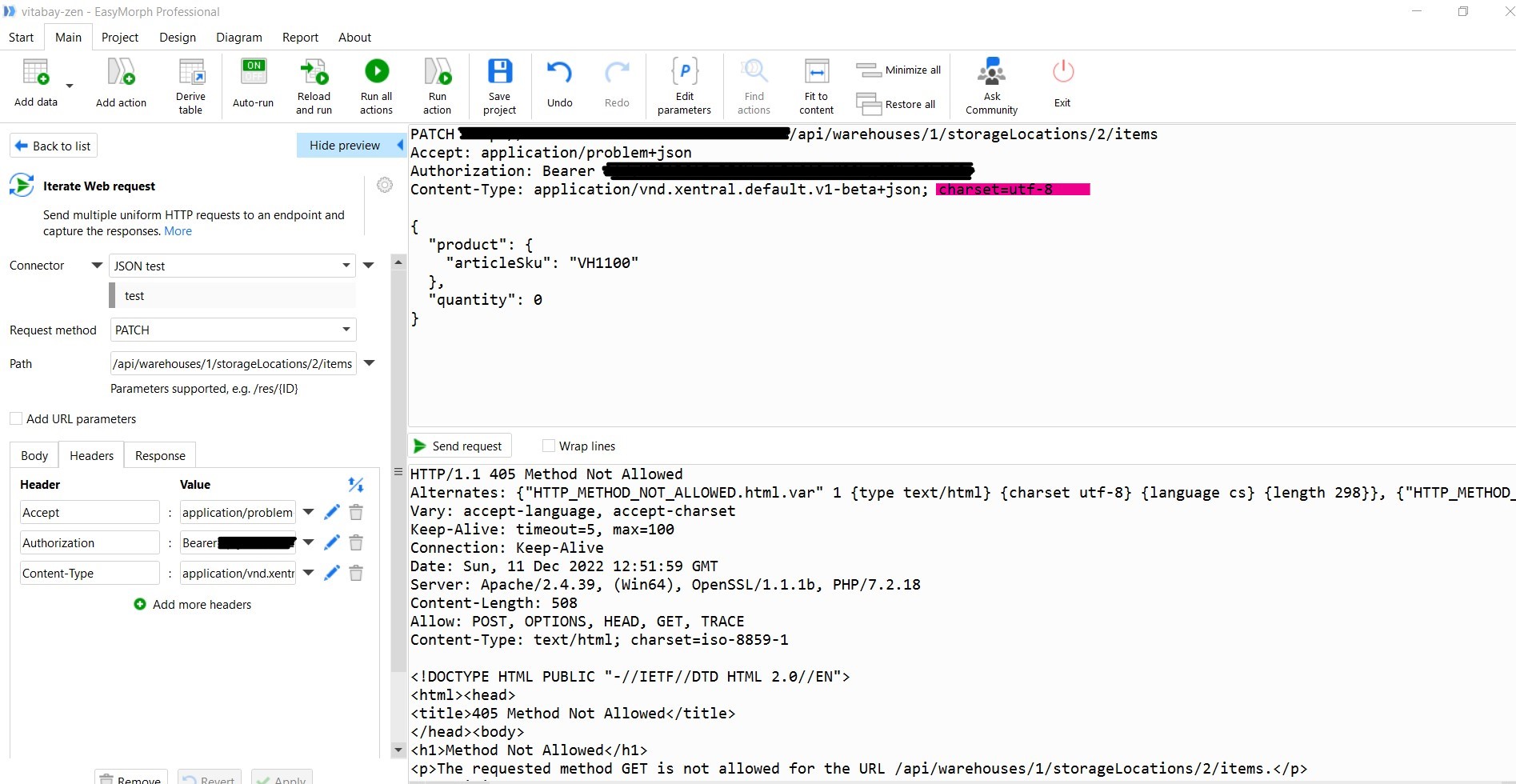Image resolution: width=1516 pixels, height=784 pixels.
Task: Click Back to list button
Action: click(54, 146)
